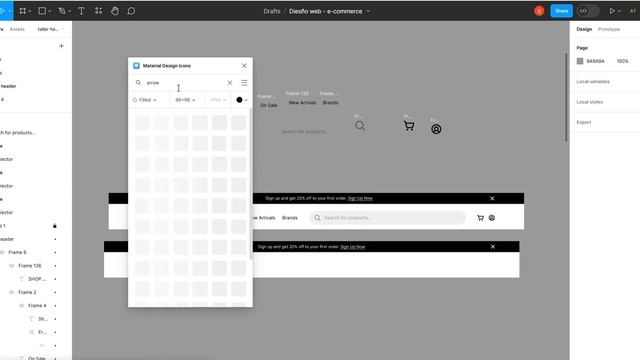
Task: Click the X icon on the lower black banner
Action: (493, 247)
